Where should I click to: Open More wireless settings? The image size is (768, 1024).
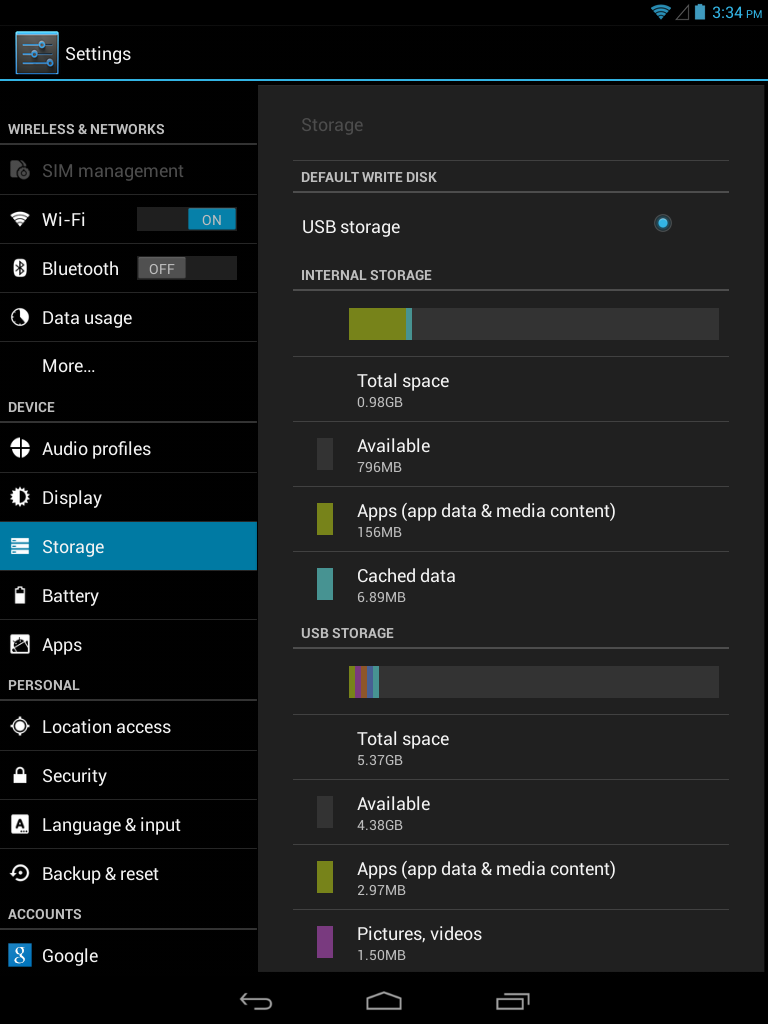click(x=128, y=366)
